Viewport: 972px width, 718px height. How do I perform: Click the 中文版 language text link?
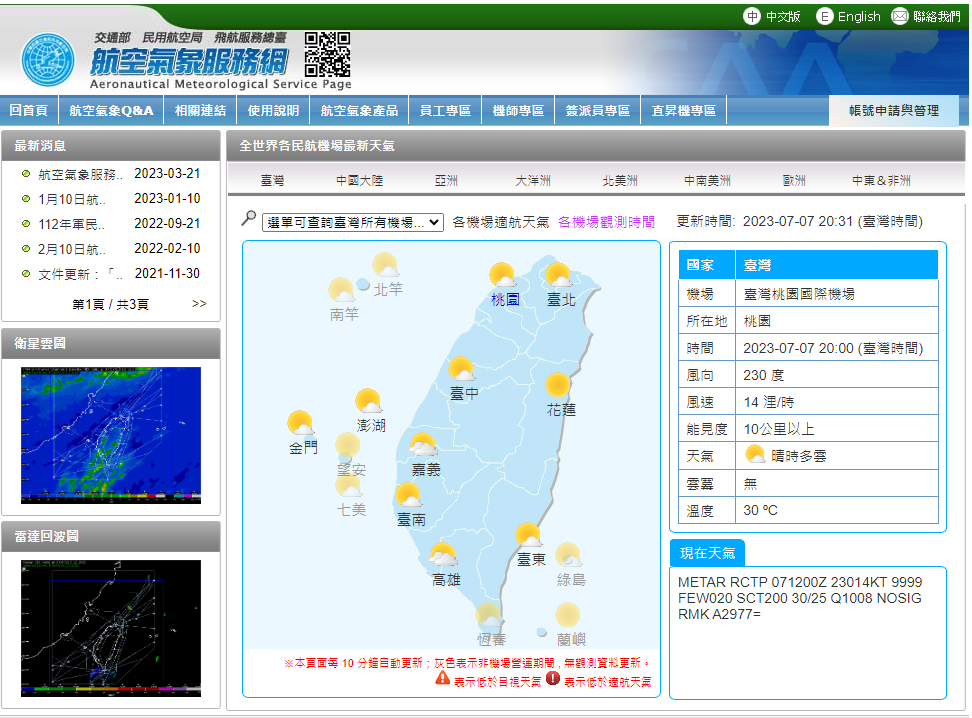pyautogui.click(x=783, y=16)
